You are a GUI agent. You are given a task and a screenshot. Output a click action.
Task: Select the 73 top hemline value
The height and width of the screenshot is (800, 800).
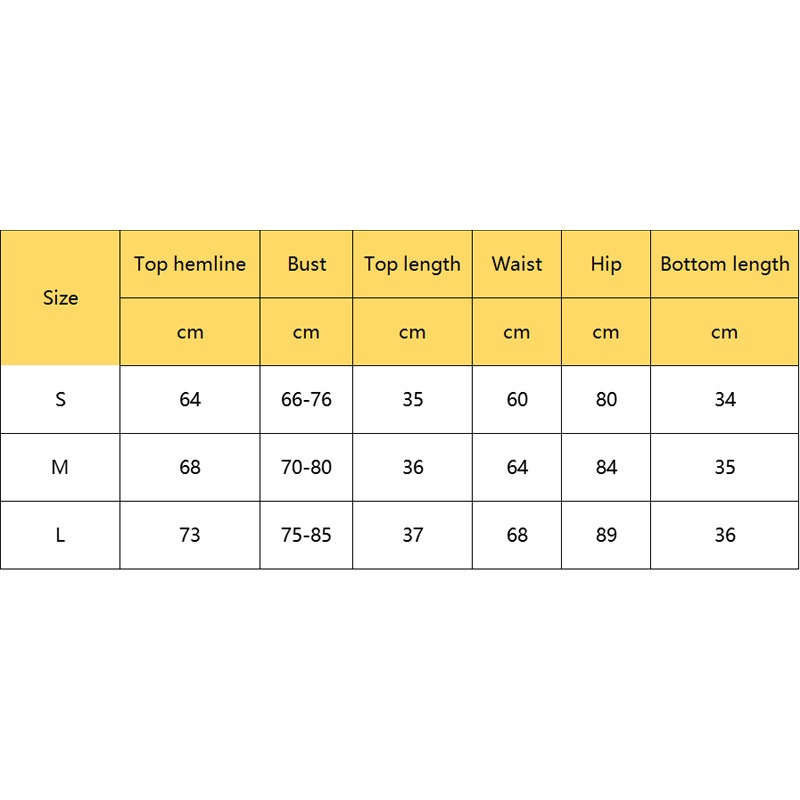[190, 535]
